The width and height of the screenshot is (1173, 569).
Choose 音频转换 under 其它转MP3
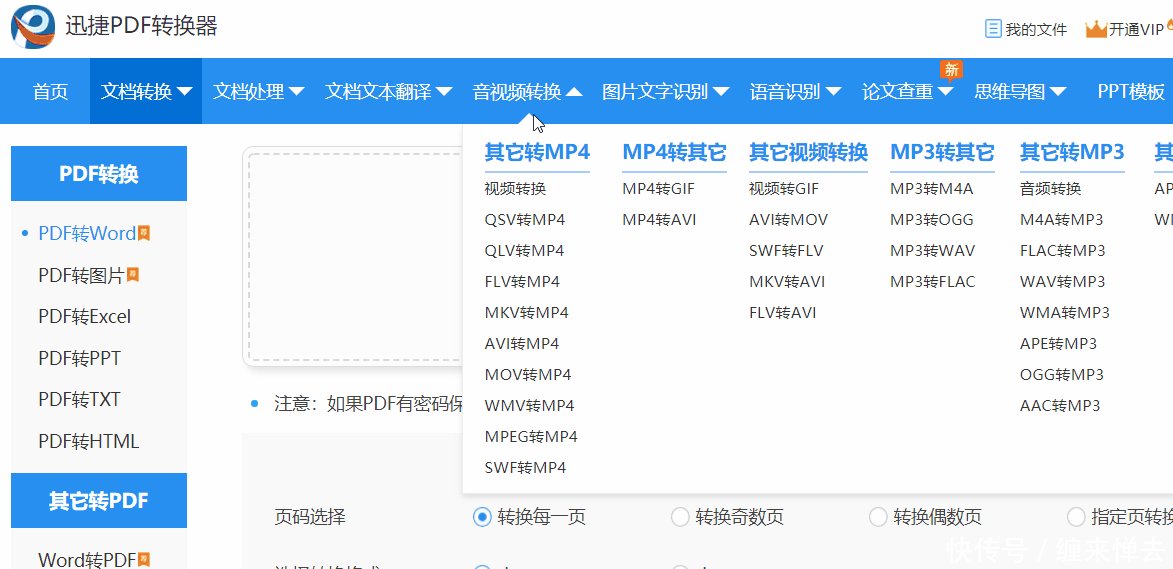tap(1050, 188)
